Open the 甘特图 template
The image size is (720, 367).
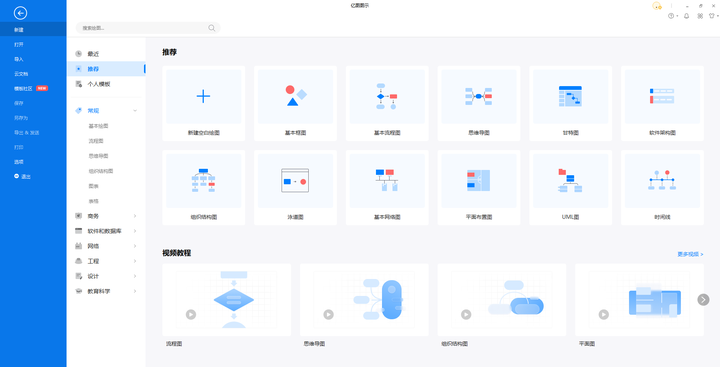[571, 103]
